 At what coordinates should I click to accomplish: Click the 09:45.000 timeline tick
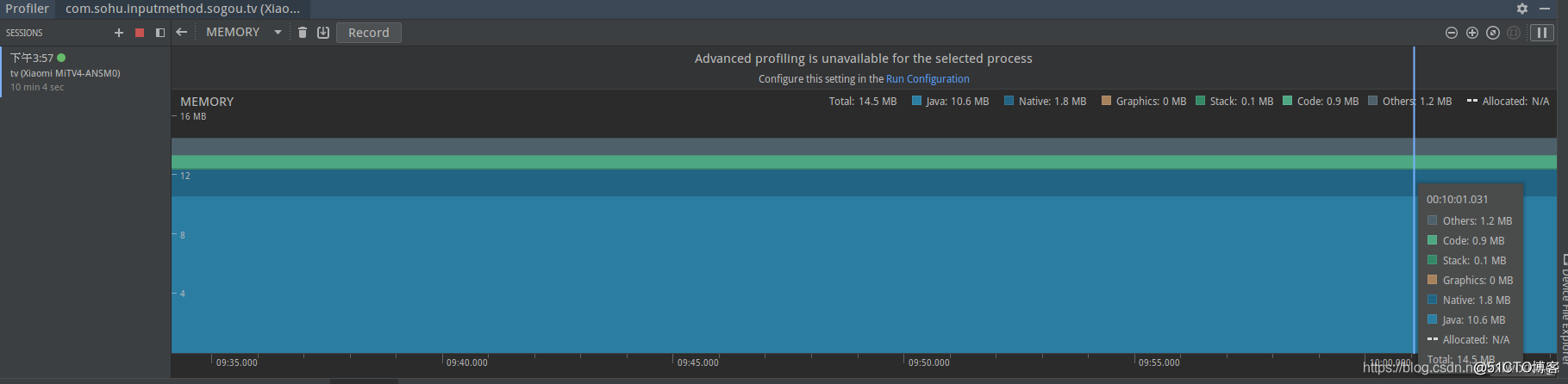click(x=698, y=362)
